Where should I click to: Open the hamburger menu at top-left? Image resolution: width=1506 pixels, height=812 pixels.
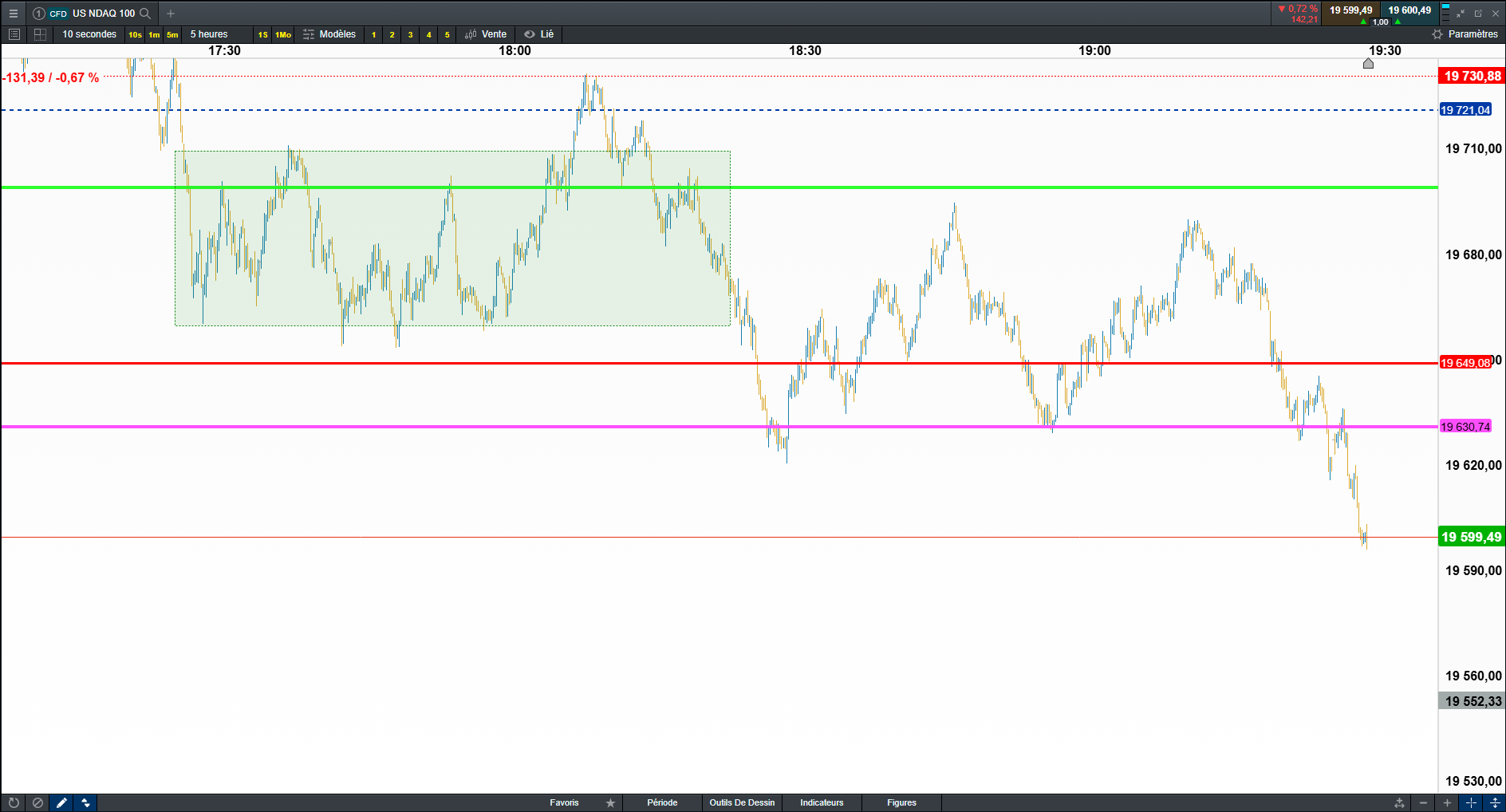pos(14,14)
